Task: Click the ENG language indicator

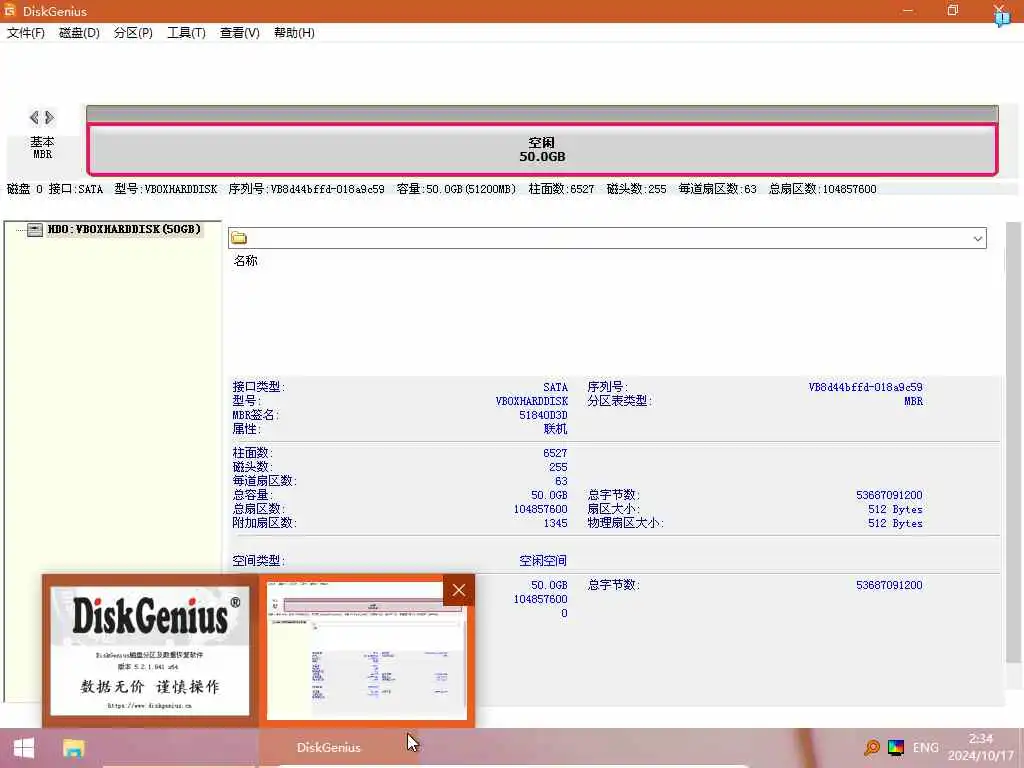Action: (x=925, y=748)
